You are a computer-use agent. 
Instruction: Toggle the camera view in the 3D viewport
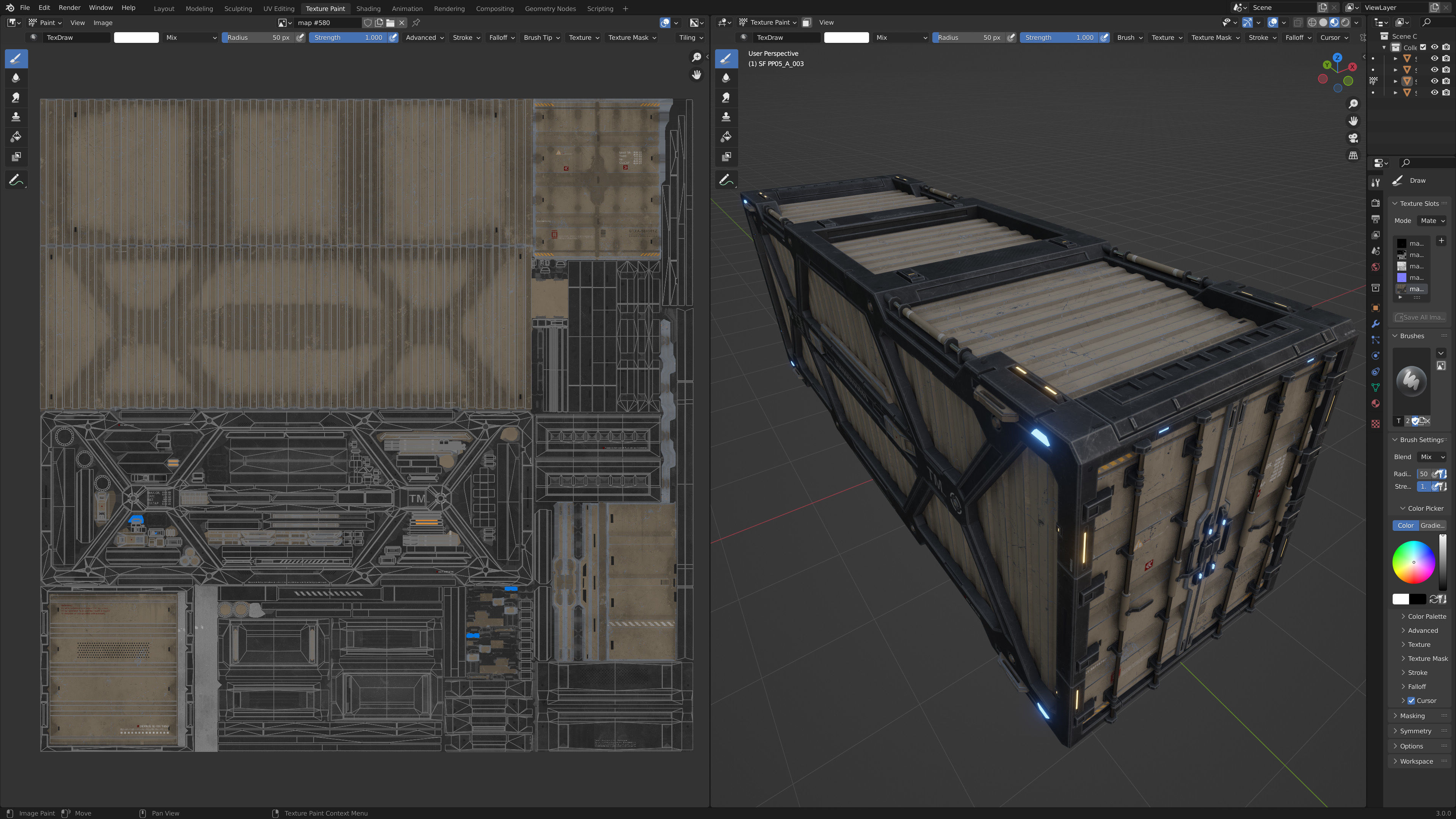1353,138
